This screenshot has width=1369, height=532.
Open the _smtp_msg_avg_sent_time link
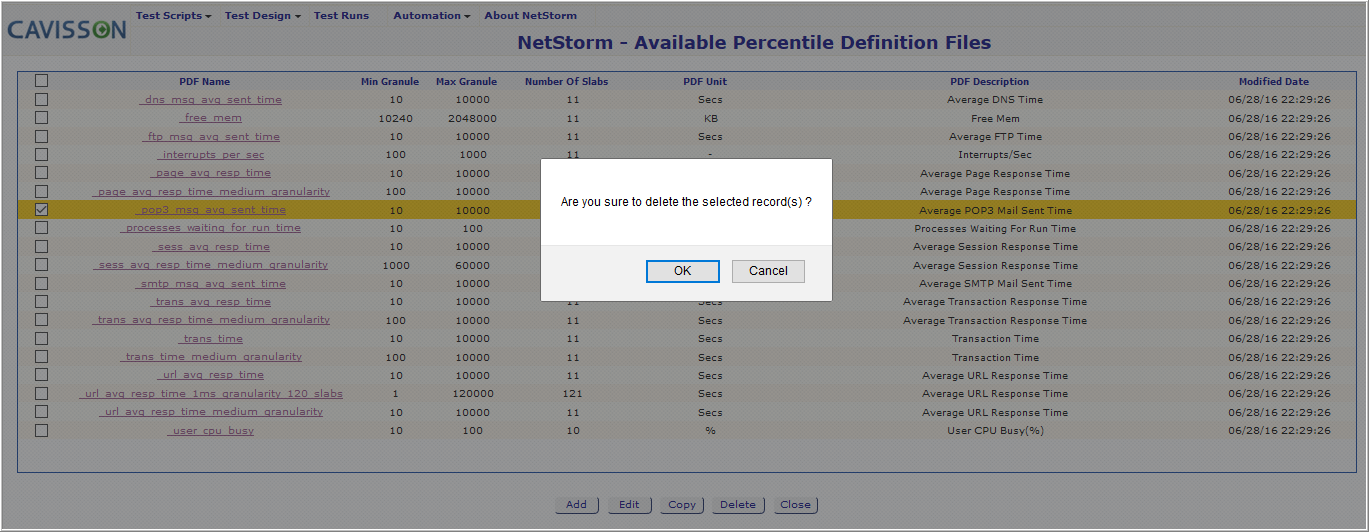pyautogui.click(x=210, y=284)
